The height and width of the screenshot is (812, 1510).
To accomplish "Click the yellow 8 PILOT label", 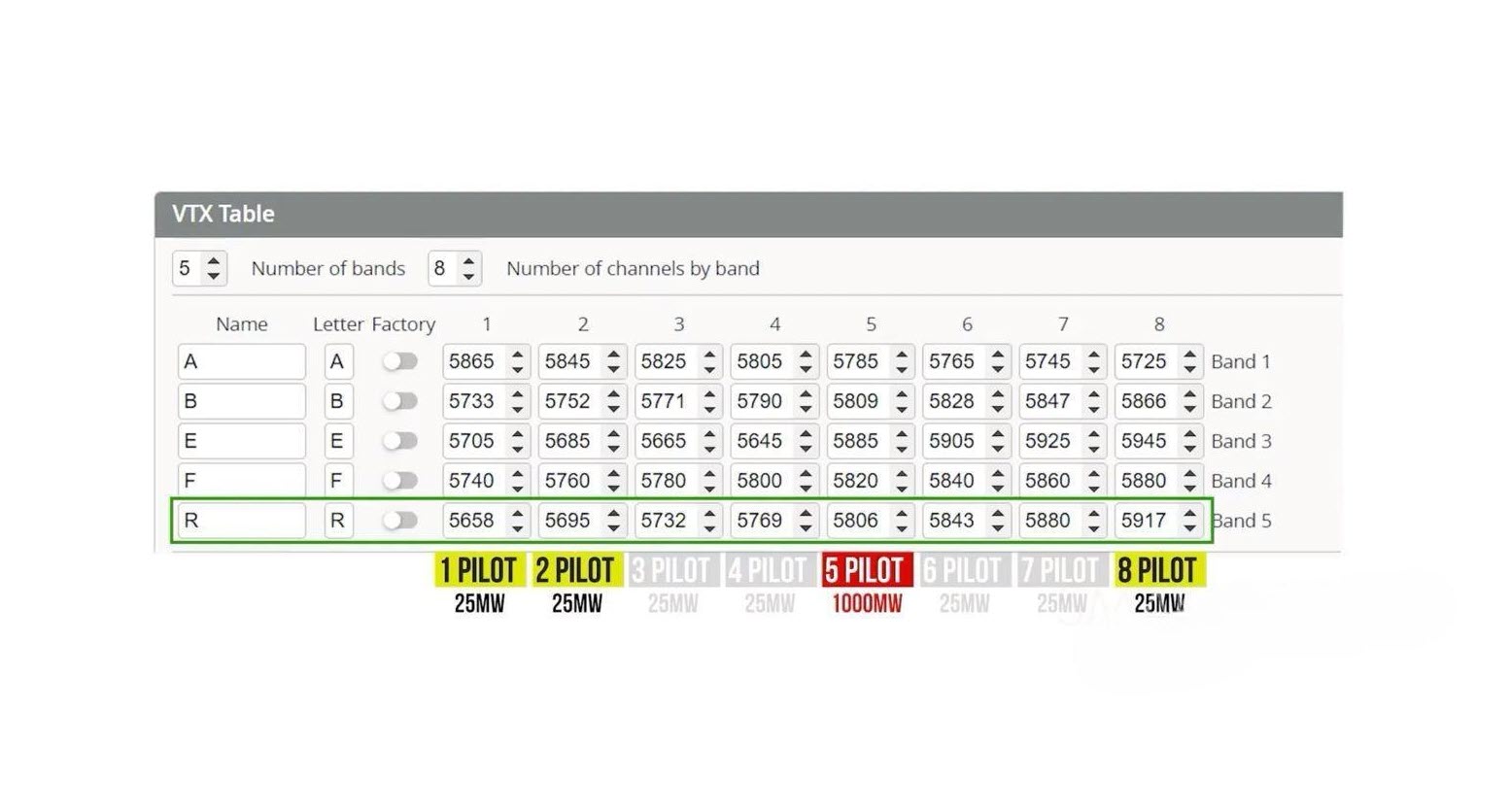I will tap(1158, 570).
